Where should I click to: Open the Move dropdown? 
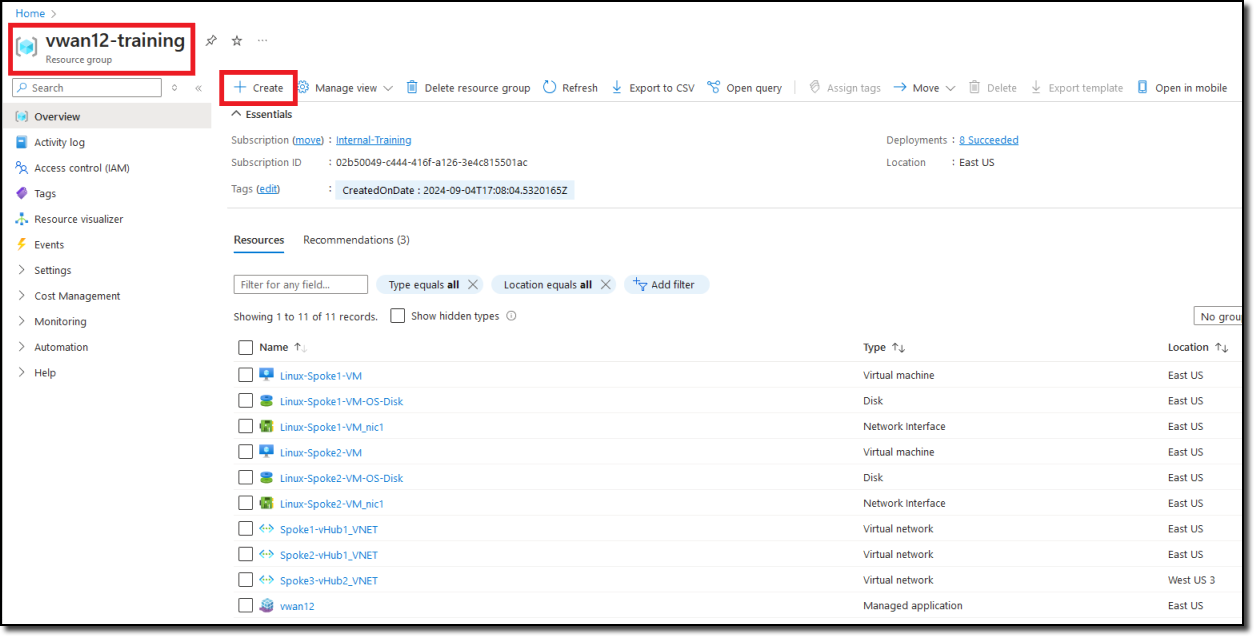tap(924, 88)
